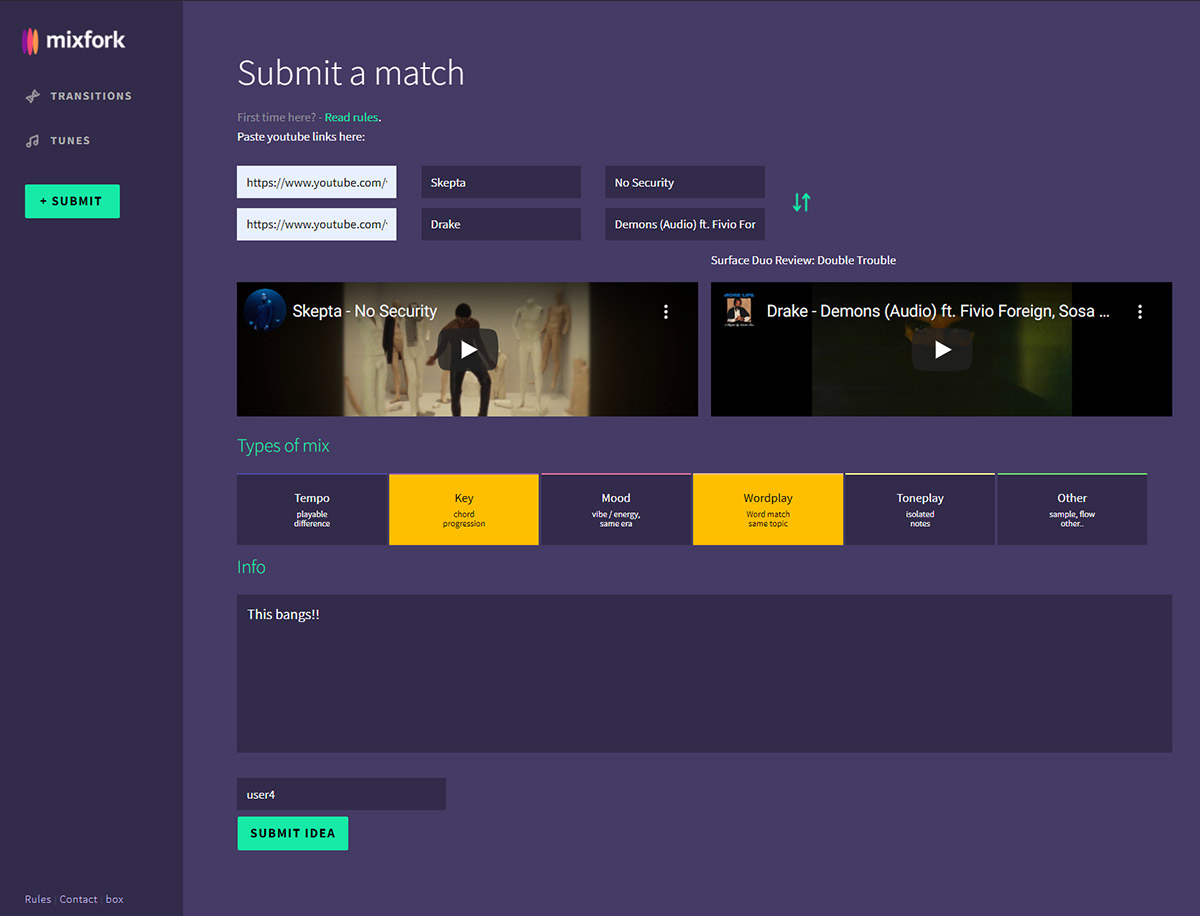Open Skepta video three-dot options menu
This screenshot has height=916, width=1200.
666,312
